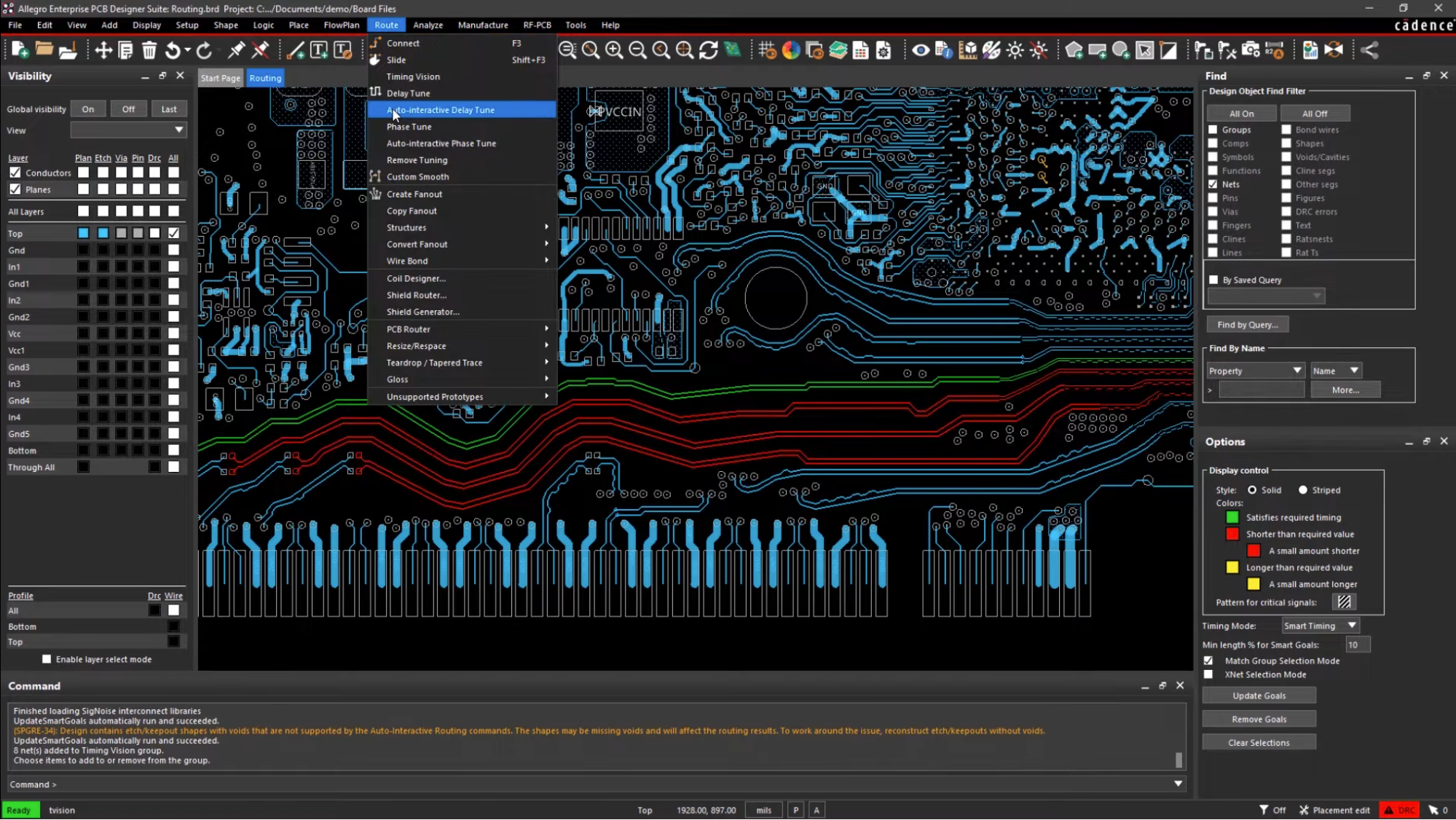Click the redraw/refresh icon
This screenshot has height=820, width=1456.
pyautogui.click(x=709, y=50)
